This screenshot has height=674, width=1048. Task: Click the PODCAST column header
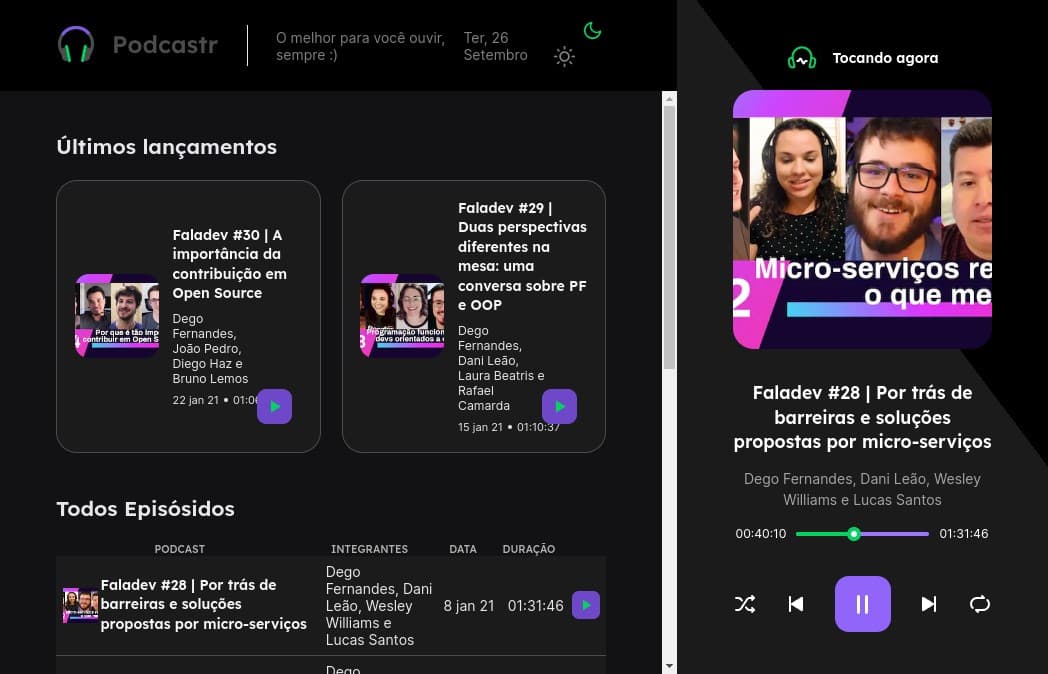[x=180, y=549]
